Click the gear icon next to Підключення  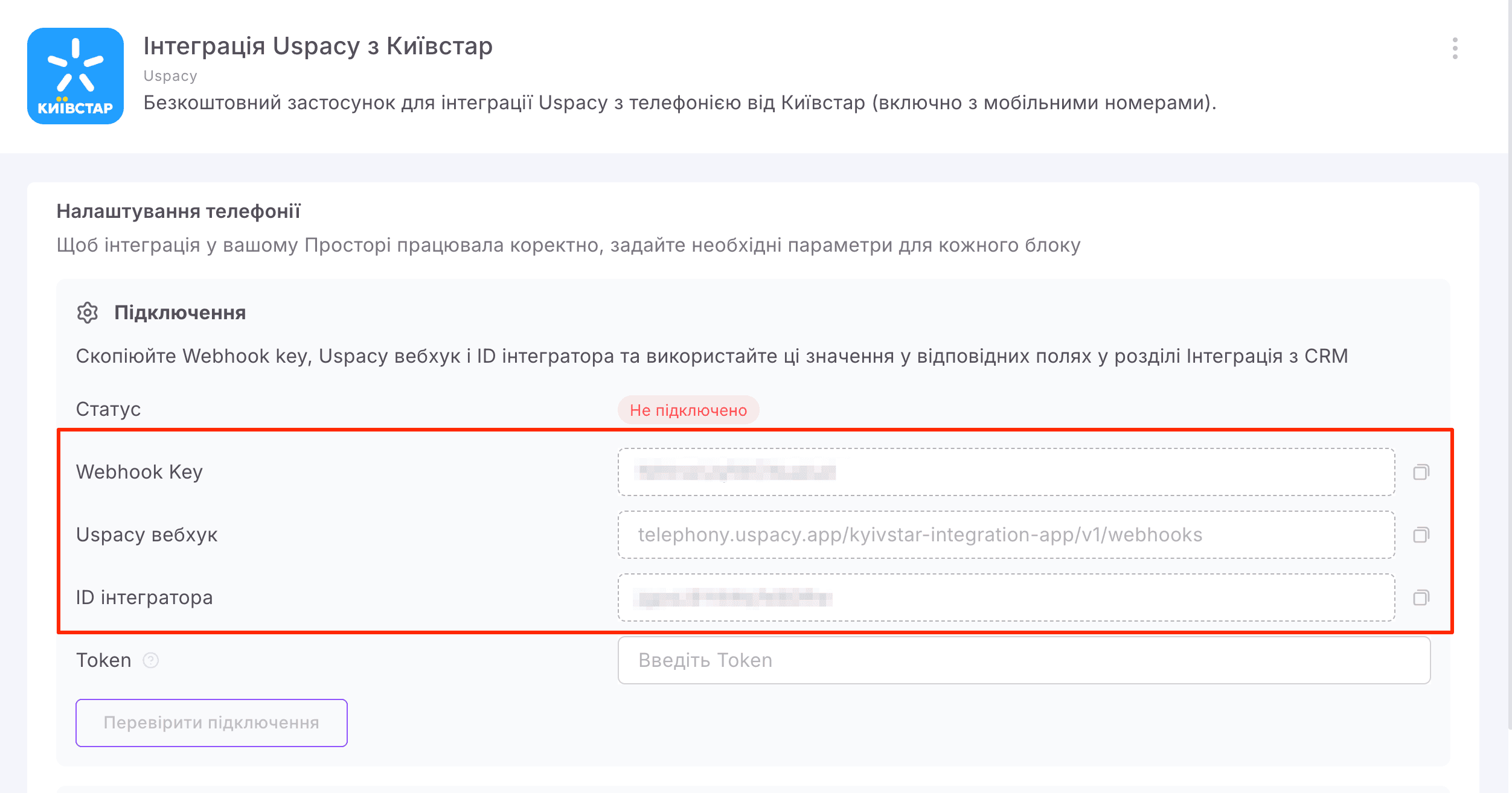pos(88,313)
